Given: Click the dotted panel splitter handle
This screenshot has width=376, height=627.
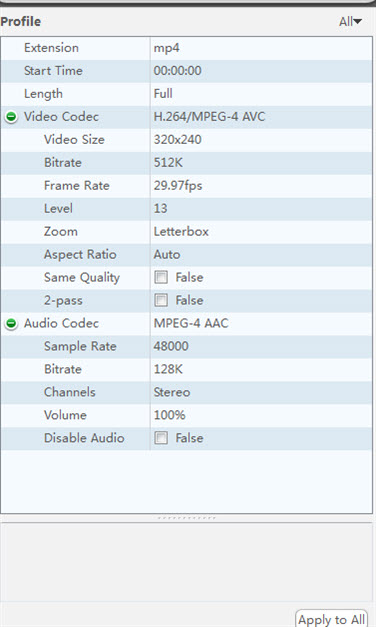Looking at the screenshot, I should 186,518.
